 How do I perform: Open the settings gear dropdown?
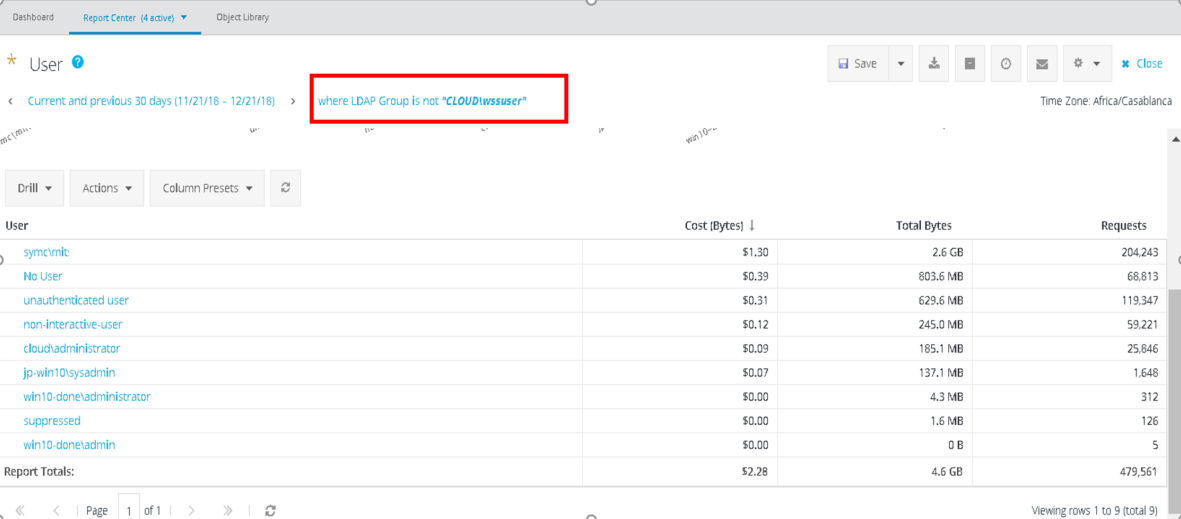click(1087, 64)
